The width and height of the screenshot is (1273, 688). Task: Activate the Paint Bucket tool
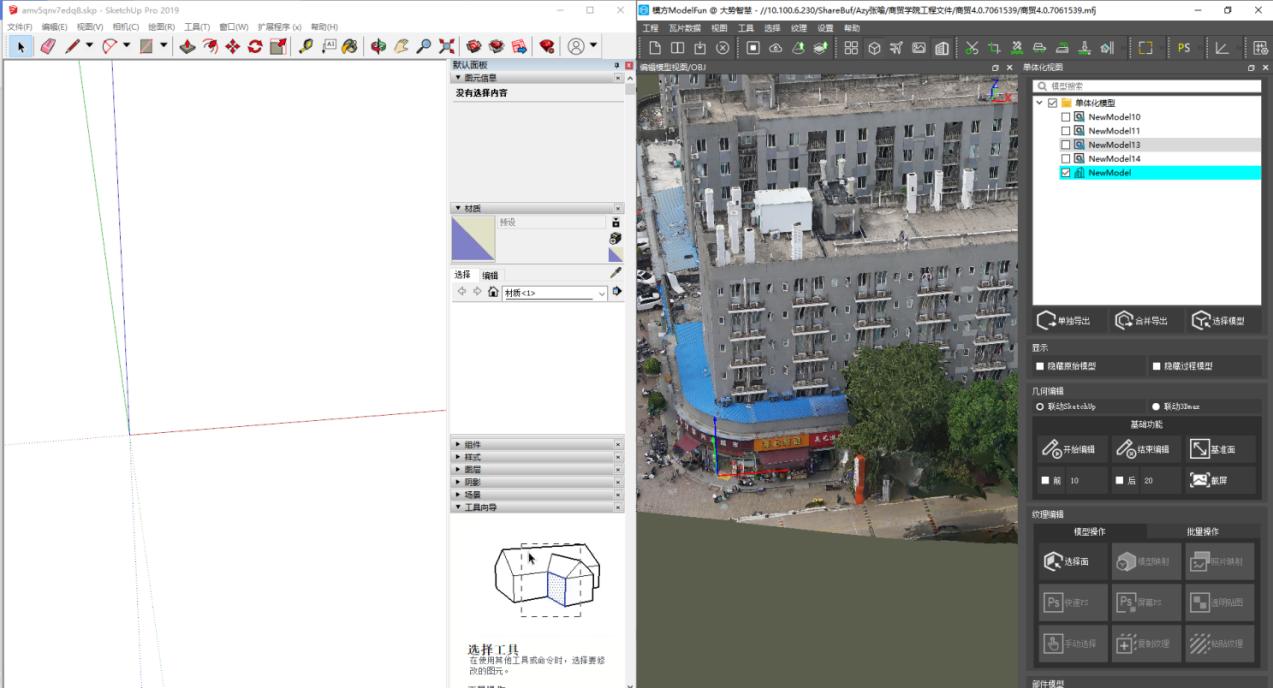(349, 47)
